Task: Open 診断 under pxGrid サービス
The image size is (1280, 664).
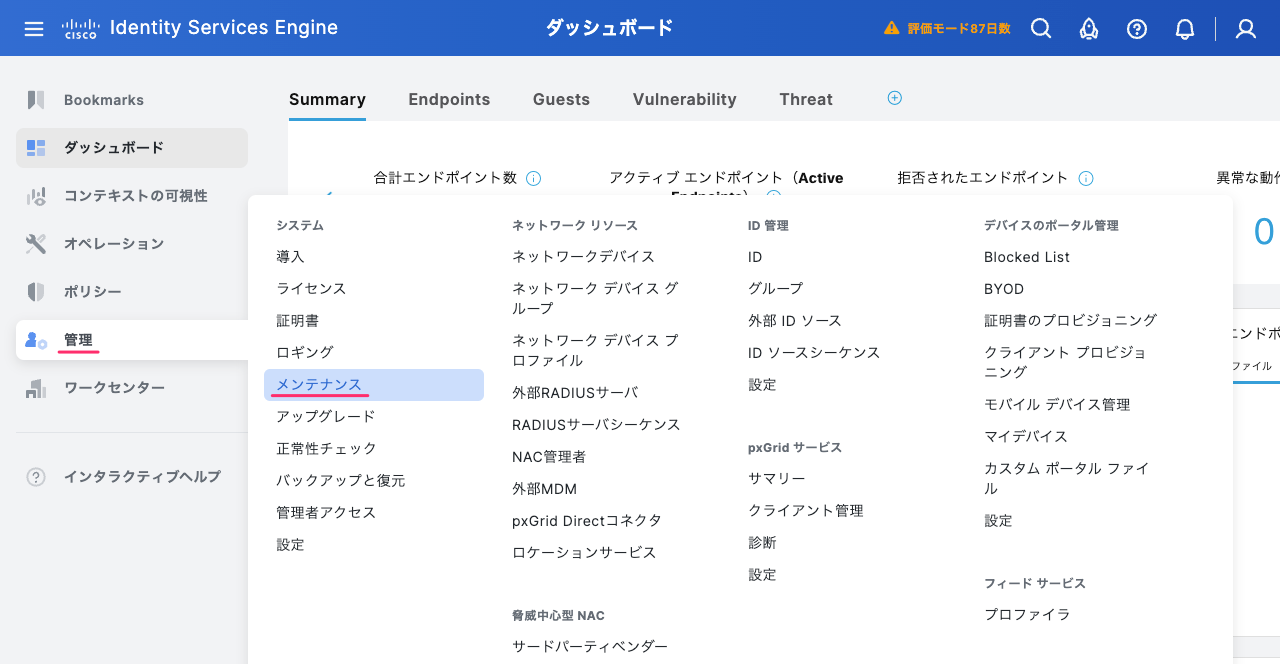Action: 762,543
